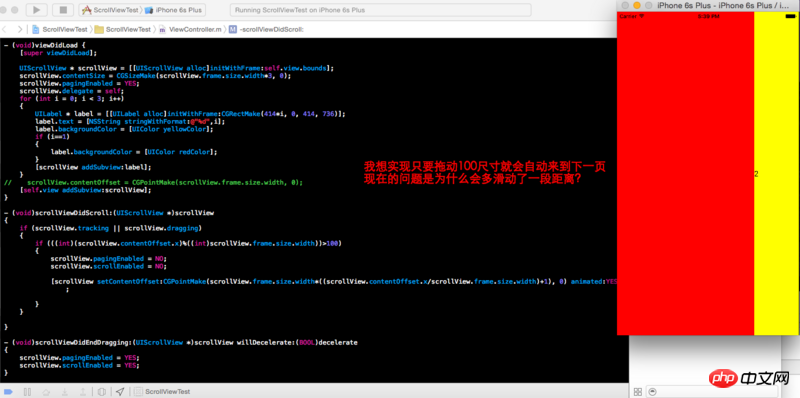Screen dimensions: 800x398
Task: Open the ViewController.m breadcrumb item
Action: click(x=190, y=30)
